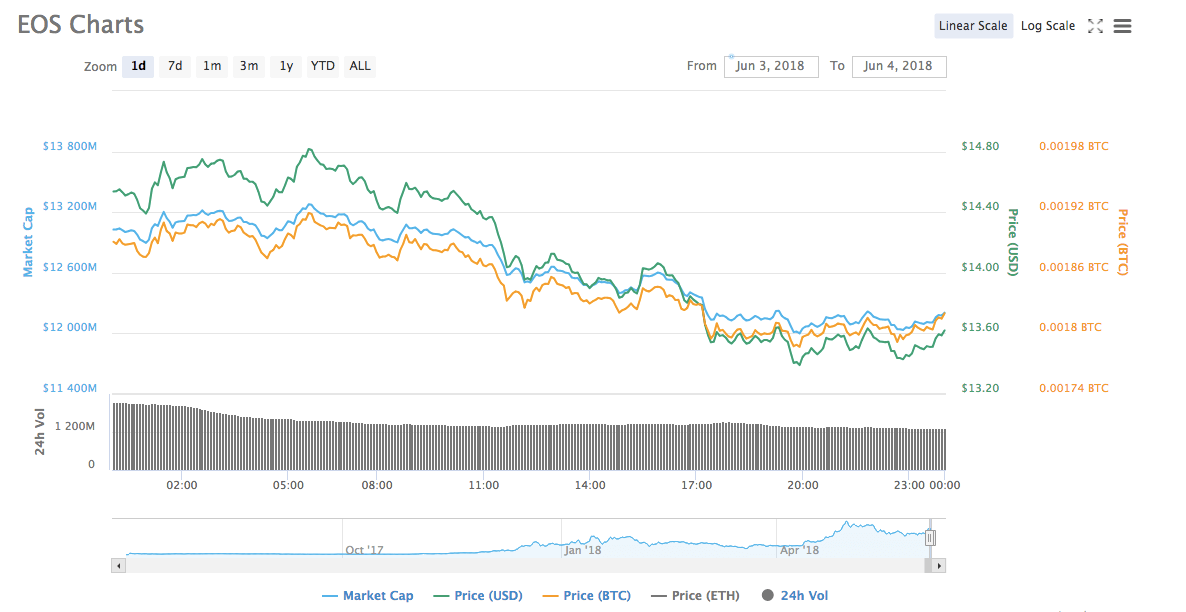Click the $12 000M market cap label
The width and height of the screenshot is (1186, 612).
[70, 328]
